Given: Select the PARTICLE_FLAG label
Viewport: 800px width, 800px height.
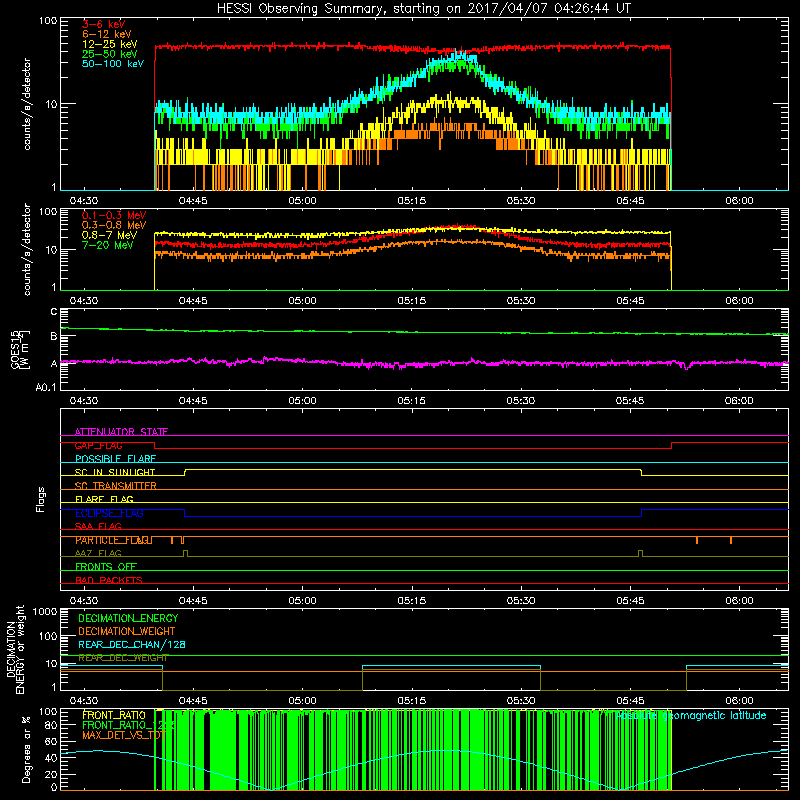Looking at the screenshot, I should point(113,540).
